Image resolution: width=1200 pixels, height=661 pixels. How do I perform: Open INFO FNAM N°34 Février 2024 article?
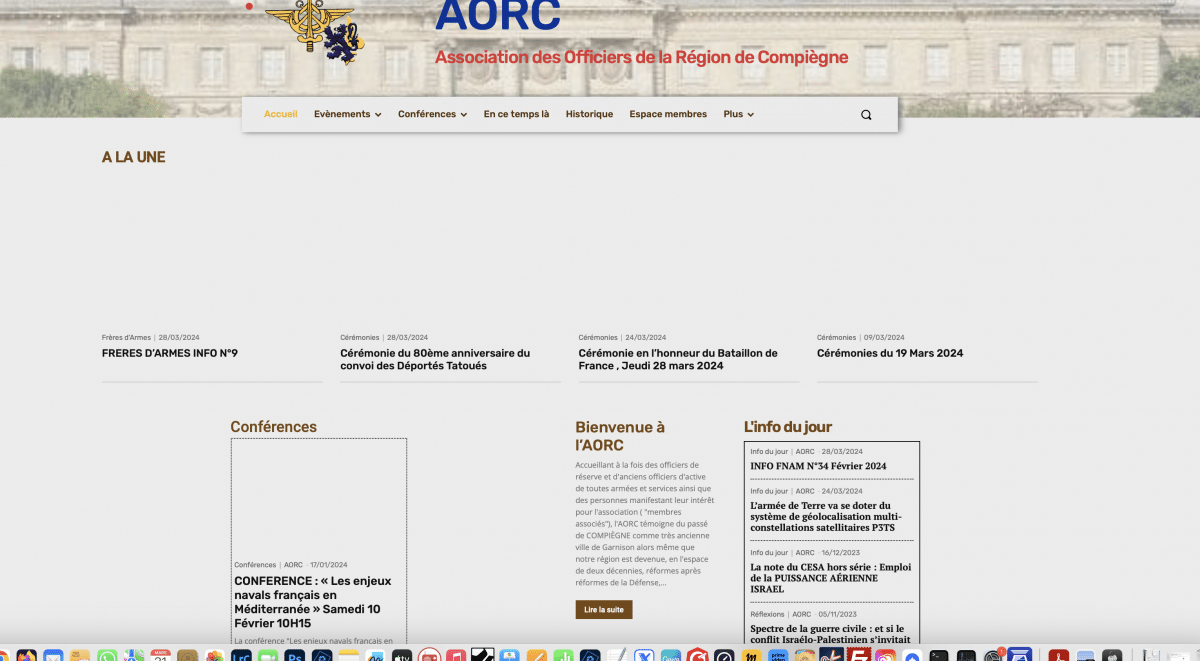[x=818, y=466]
